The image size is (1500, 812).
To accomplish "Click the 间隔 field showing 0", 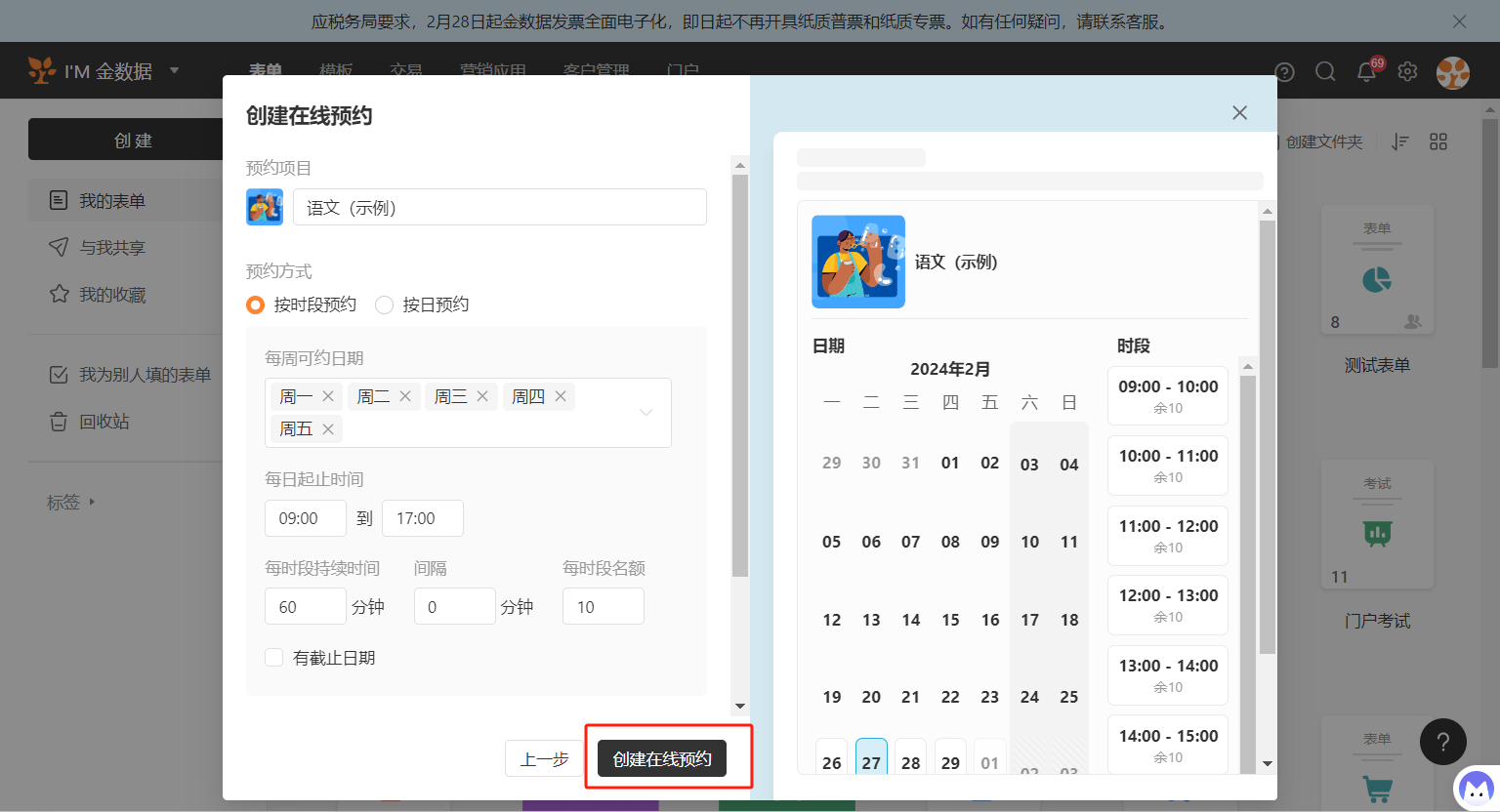I will pyautogui.click(x=455, y=606).
